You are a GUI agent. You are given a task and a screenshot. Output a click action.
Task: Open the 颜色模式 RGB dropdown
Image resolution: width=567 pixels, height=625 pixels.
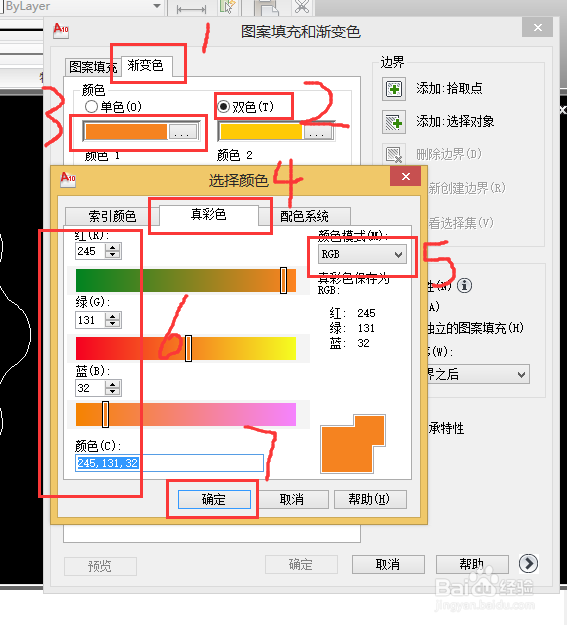pyautogui.click(x=362, y=254)
